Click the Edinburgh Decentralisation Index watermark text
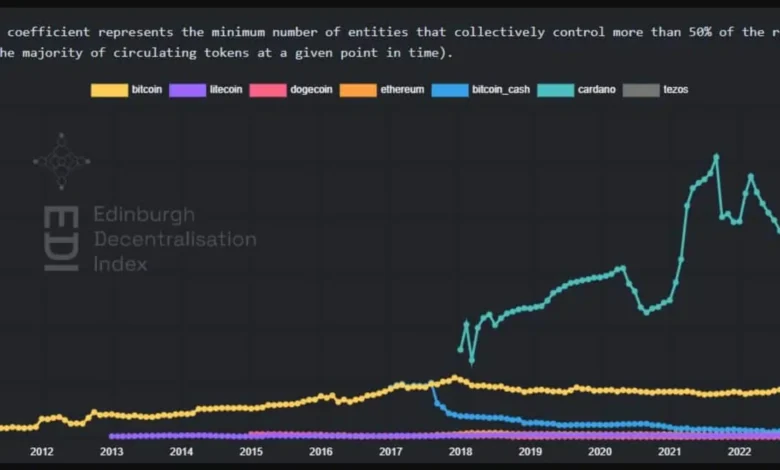This screenshot has height=470, width=780. (x=173, y=239)
